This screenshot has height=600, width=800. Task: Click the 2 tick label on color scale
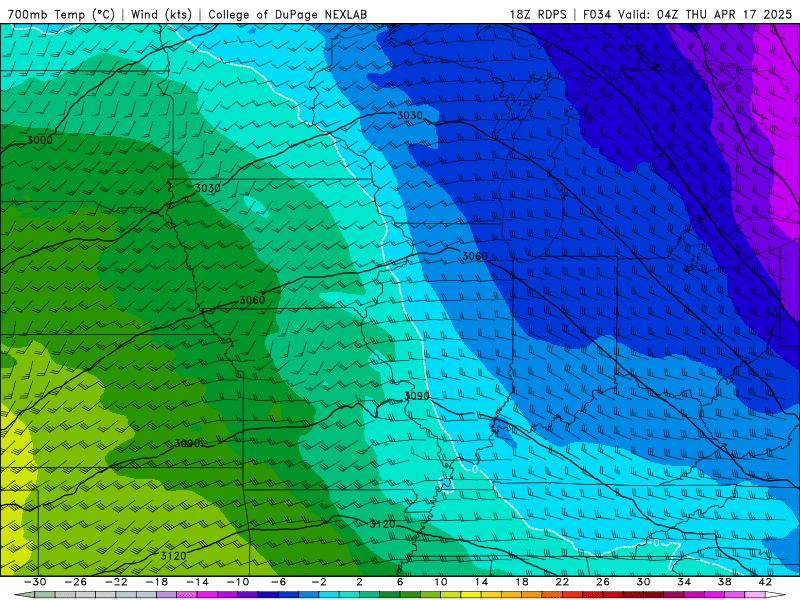(360, 582)
